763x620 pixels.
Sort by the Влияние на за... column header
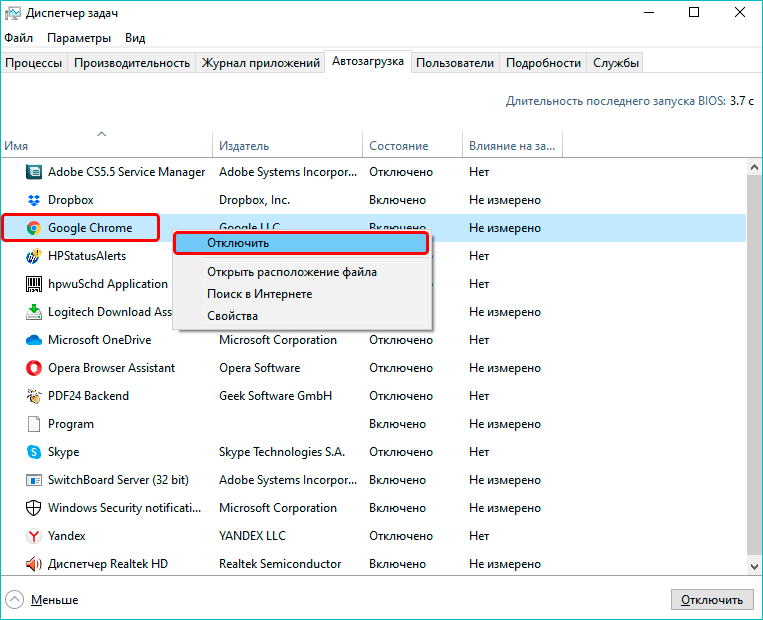tap(512, 146)
